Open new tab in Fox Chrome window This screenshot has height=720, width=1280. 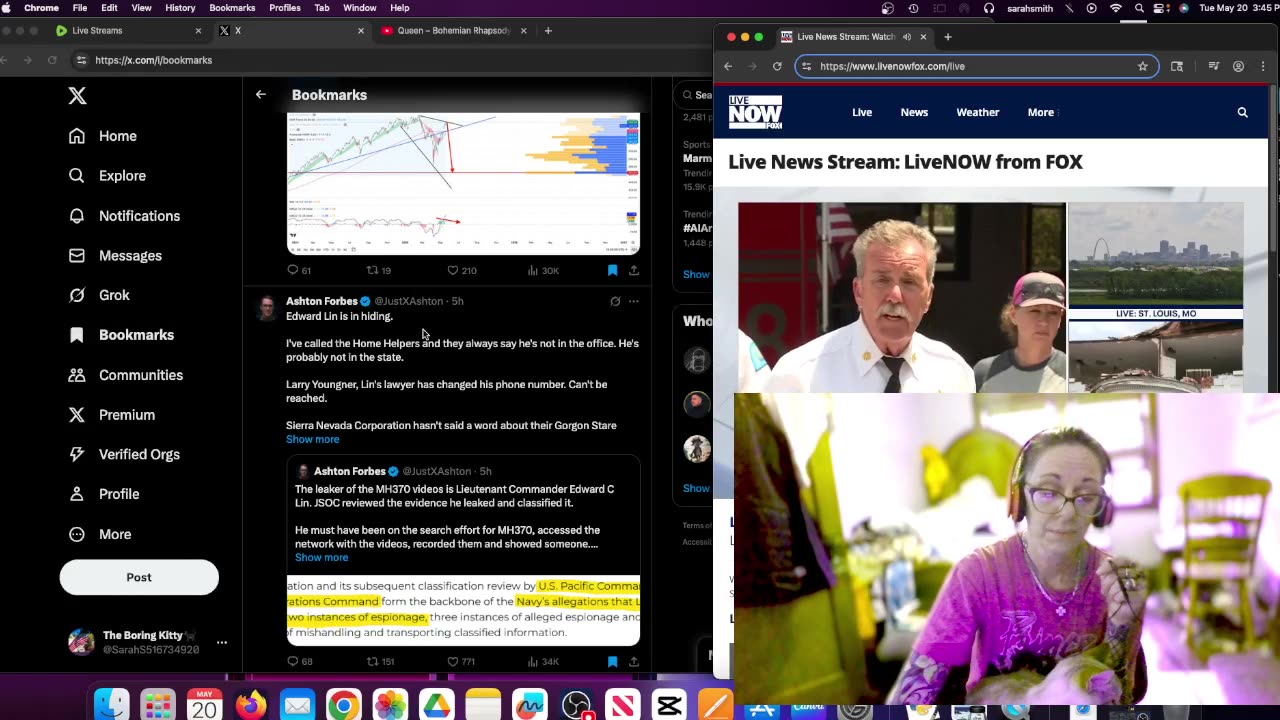[x=948, y=37]
